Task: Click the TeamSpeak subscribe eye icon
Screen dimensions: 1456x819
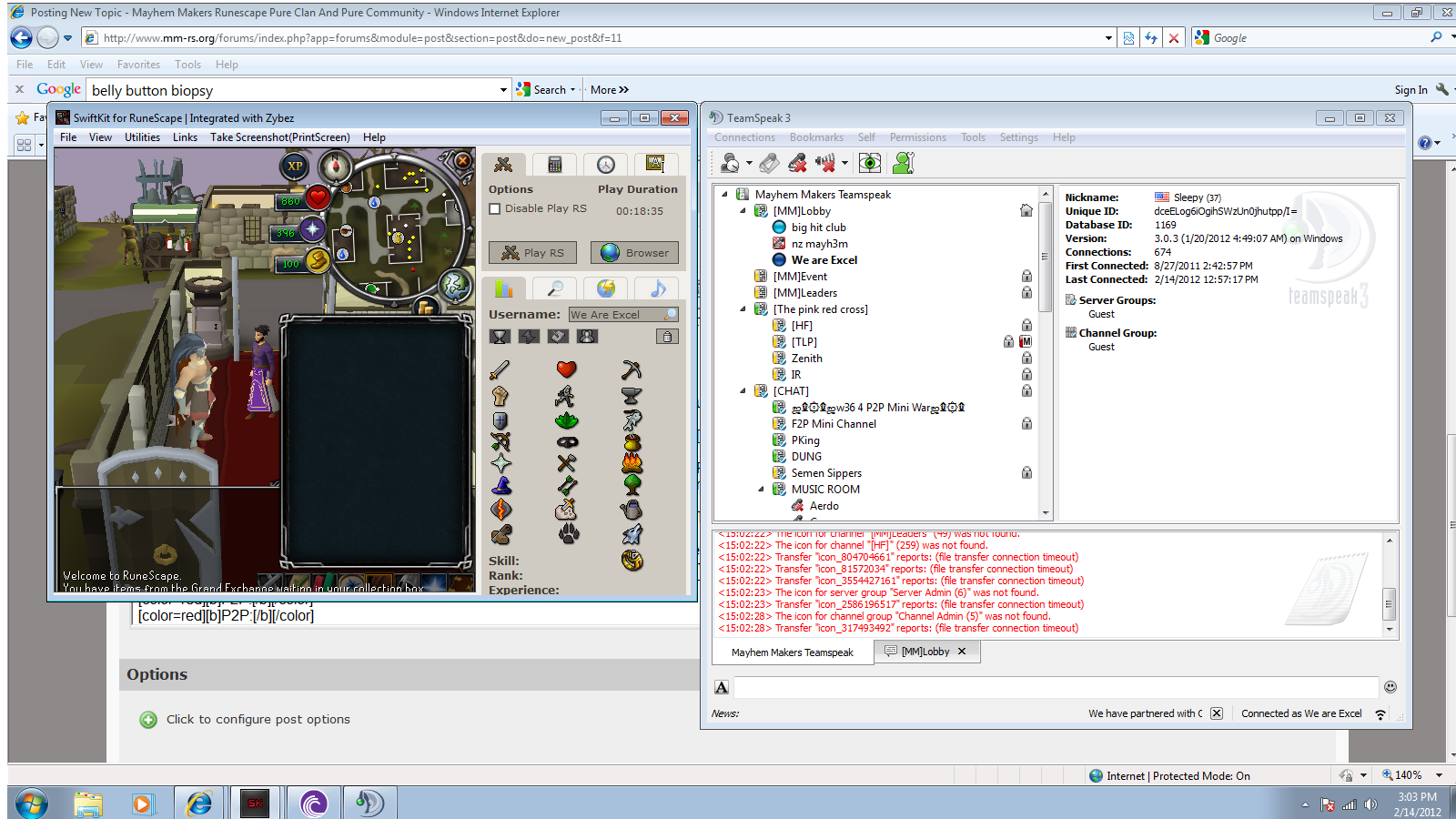Action: (x=870, y=163)
